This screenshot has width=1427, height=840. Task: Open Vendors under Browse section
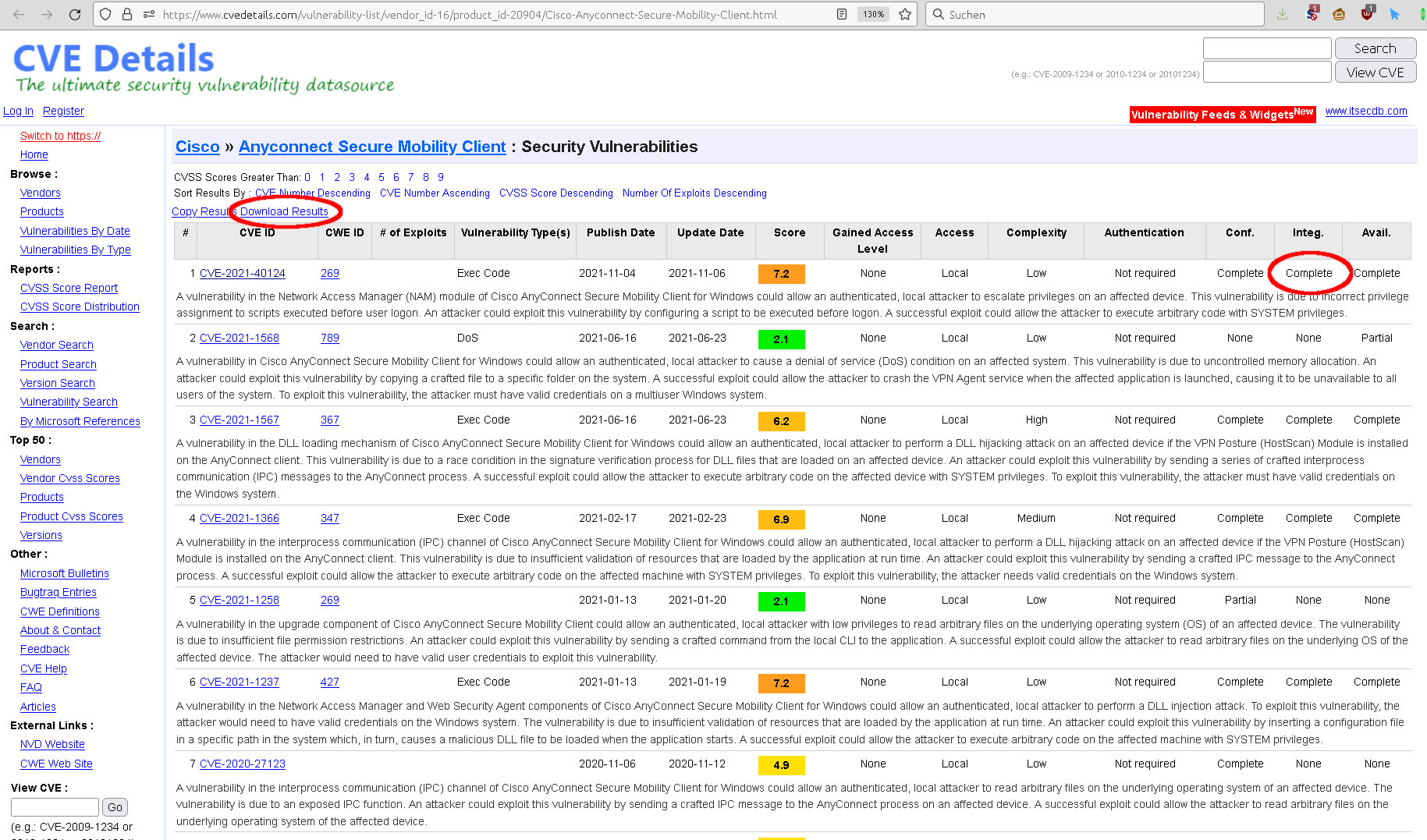40,193
